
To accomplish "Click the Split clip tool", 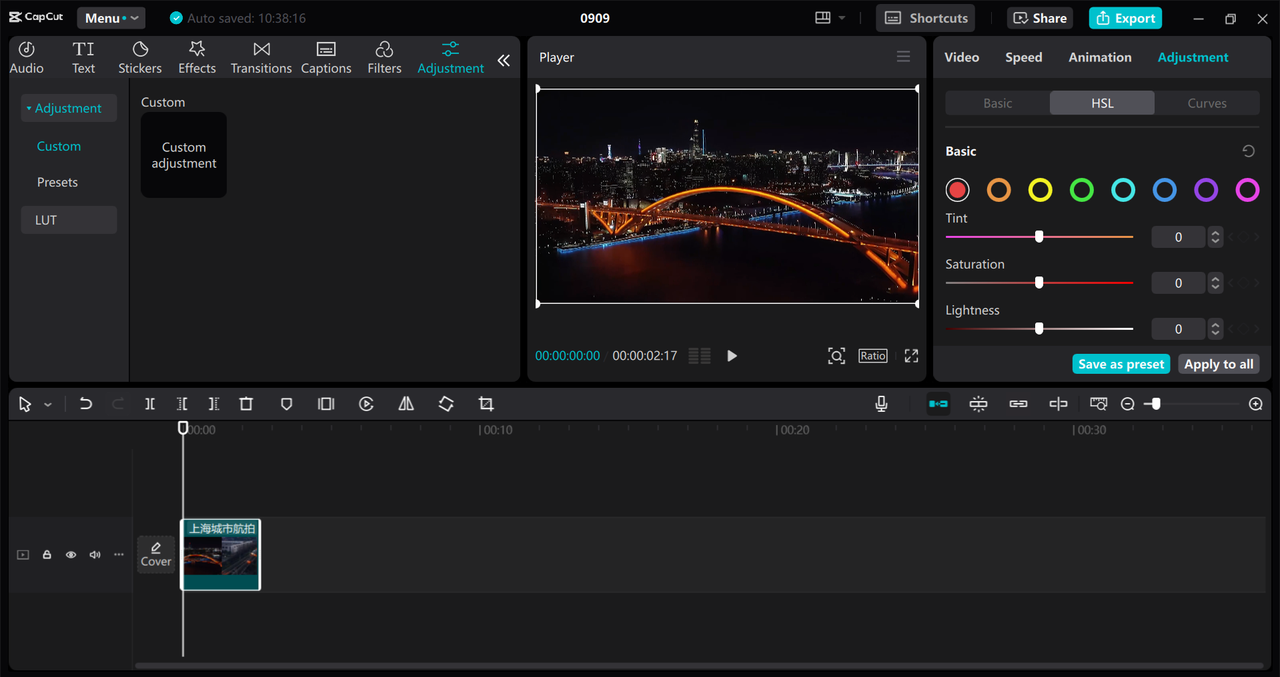I will [x=150, y=404].
